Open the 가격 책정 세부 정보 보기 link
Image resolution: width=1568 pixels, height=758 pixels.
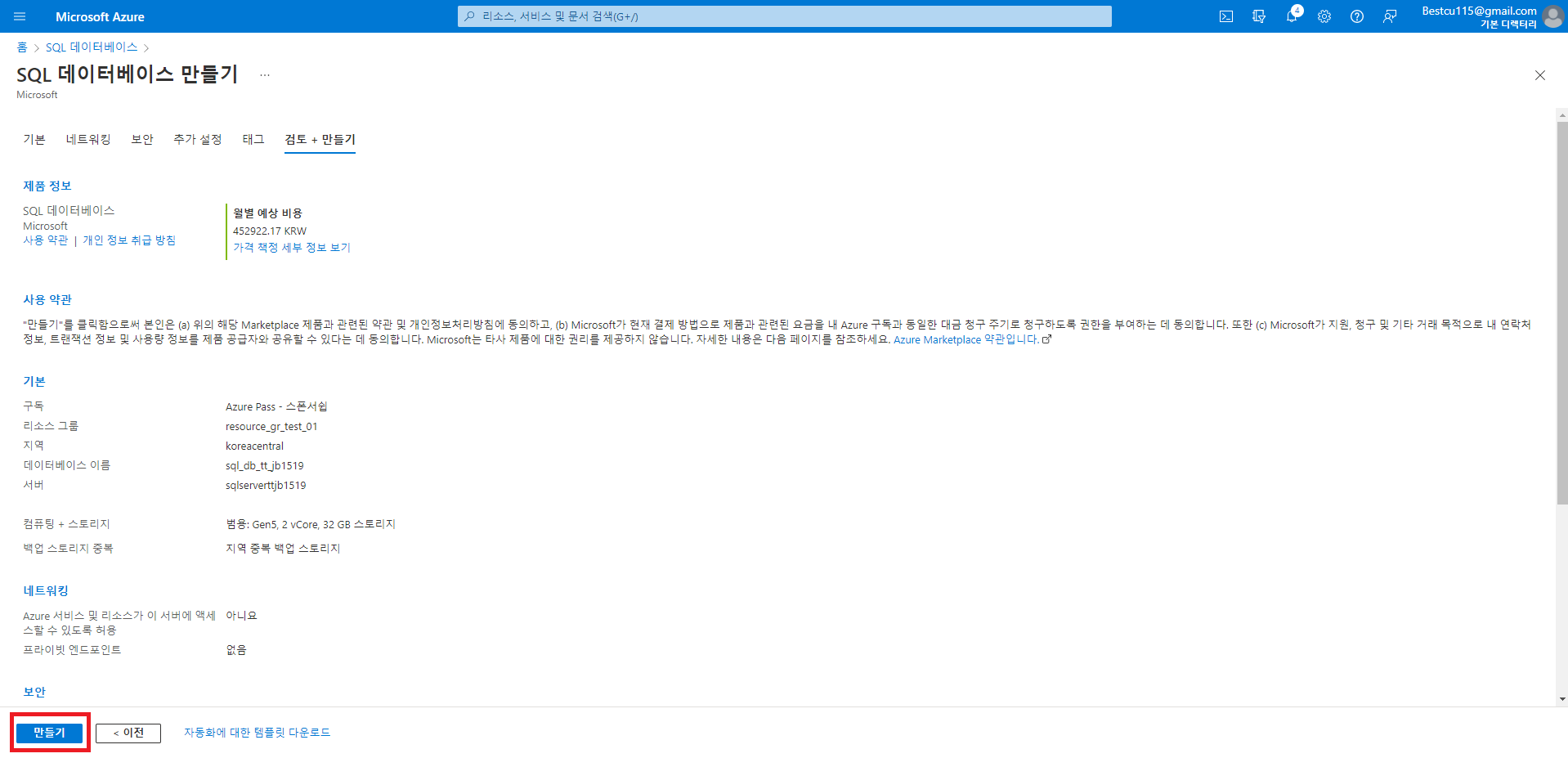click(292, 248)
